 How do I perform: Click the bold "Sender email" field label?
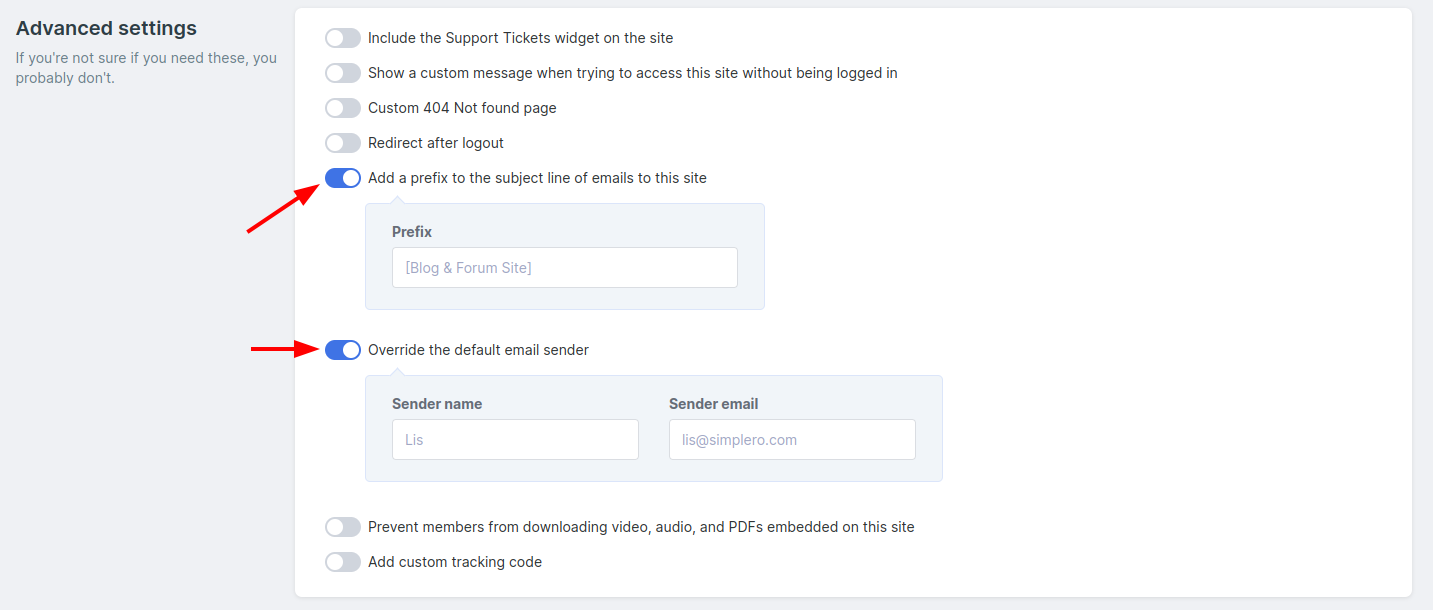(x=714, y=404)
